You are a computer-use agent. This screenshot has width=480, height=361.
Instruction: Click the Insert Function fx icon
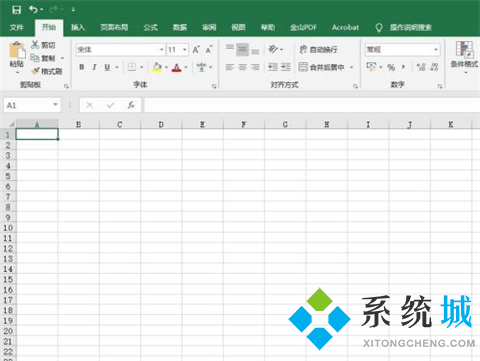click(x=131, y=105)
